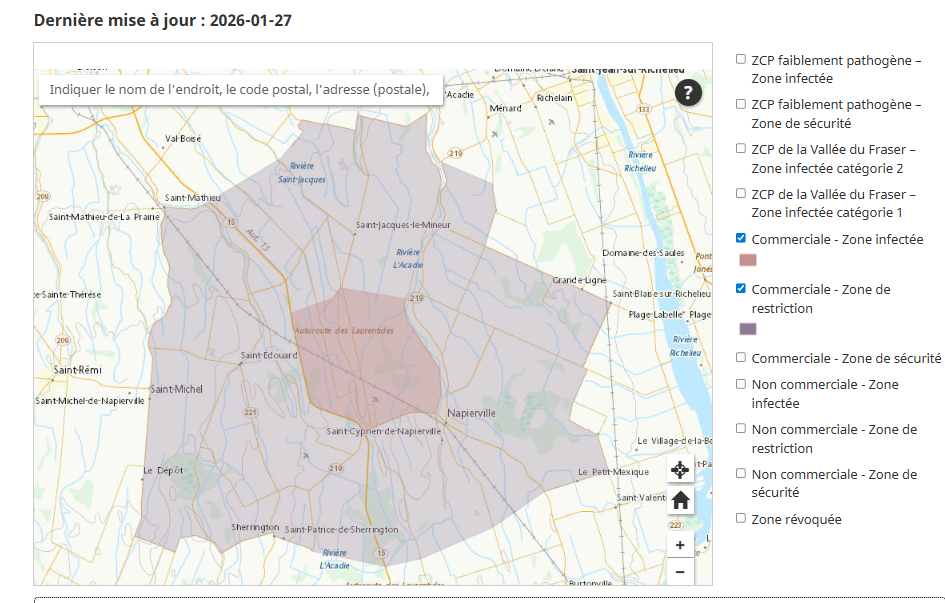This screenshot has width=945, height=603.
Task: Check Commerciale - Zone de sécurité box
Action: point(741,357)
